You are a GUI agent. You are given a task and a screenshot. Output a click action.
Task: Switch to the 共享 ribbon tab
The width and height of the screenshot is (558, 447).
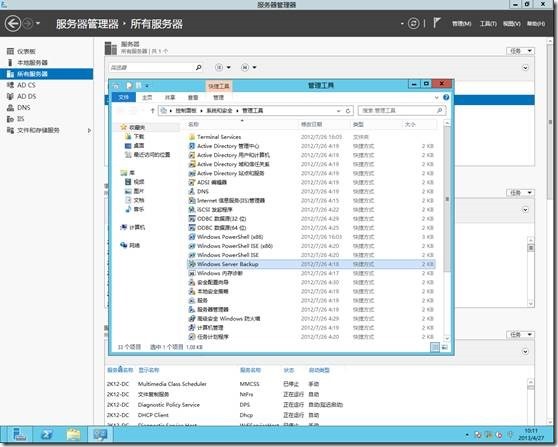(x=170, y=98)
